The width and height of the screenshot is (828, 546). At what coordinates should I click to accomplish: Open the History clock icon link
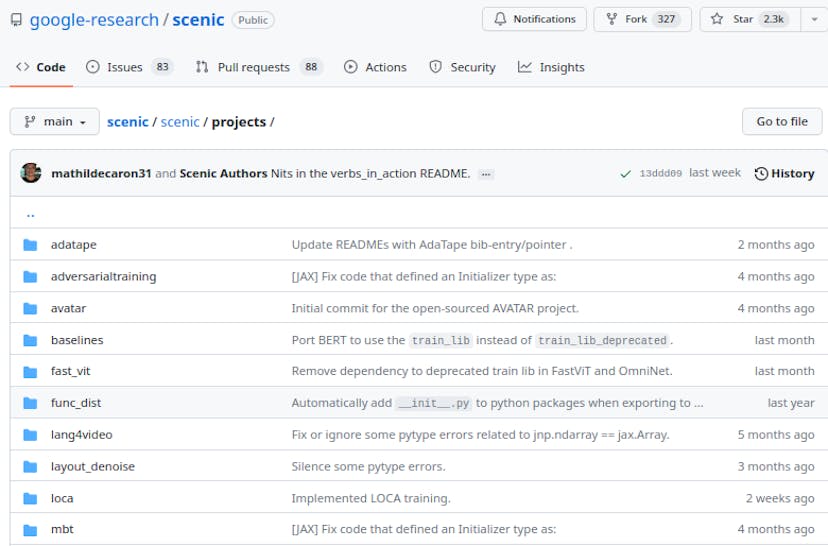[x=762, y=174]
